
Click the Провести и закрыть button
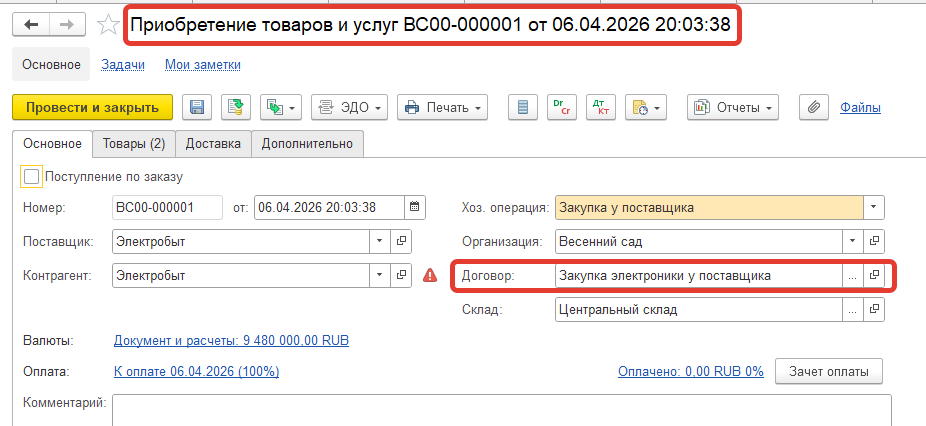click(x=92, y=107)
